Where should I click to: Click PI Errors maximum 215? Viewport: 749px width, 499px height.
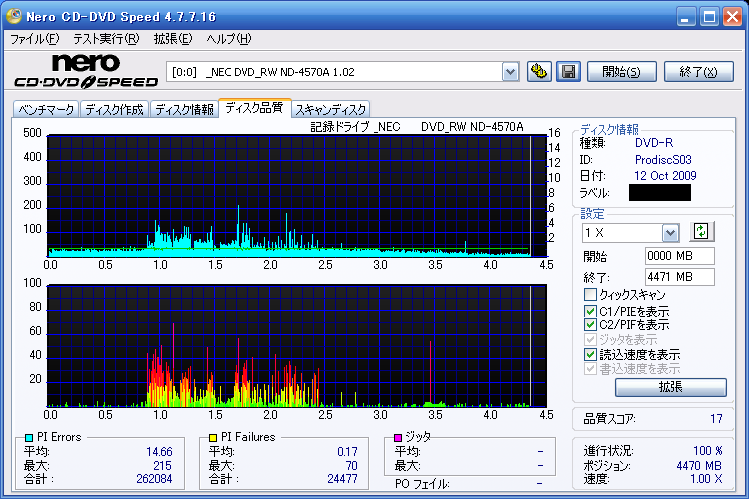click(162, 466)
